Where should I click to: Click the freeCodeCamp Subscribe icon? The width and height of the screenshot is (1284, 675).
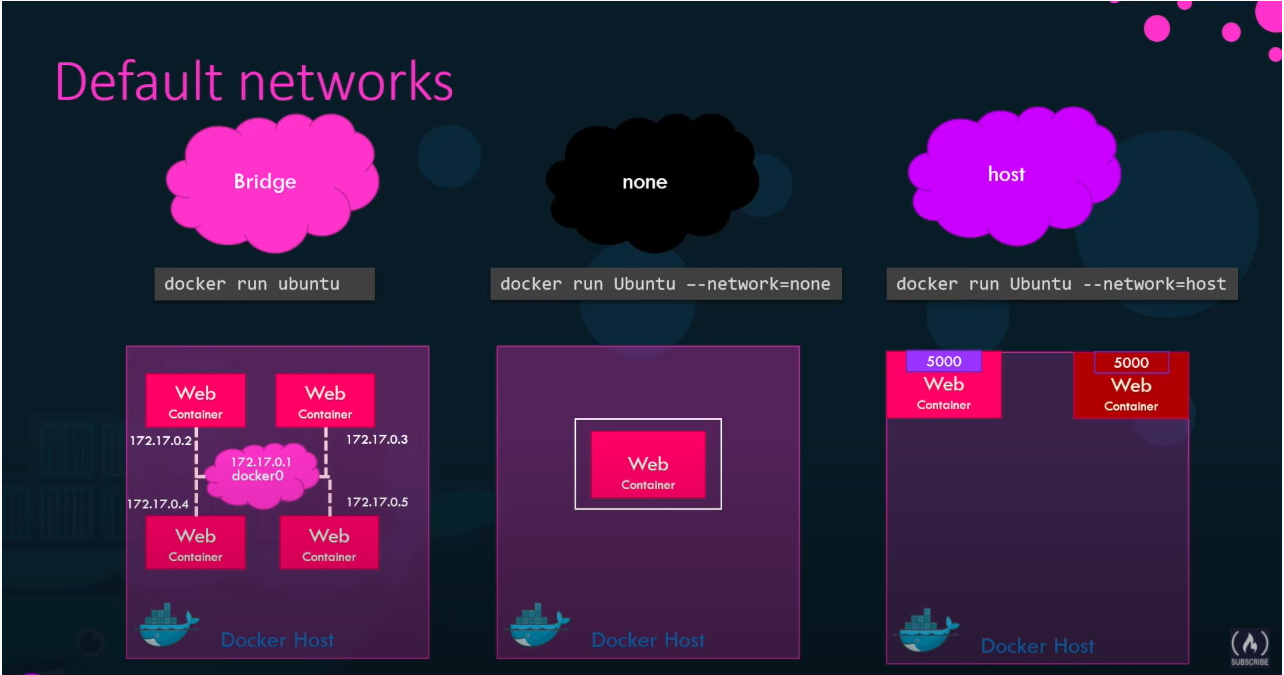click(1250, 648)
